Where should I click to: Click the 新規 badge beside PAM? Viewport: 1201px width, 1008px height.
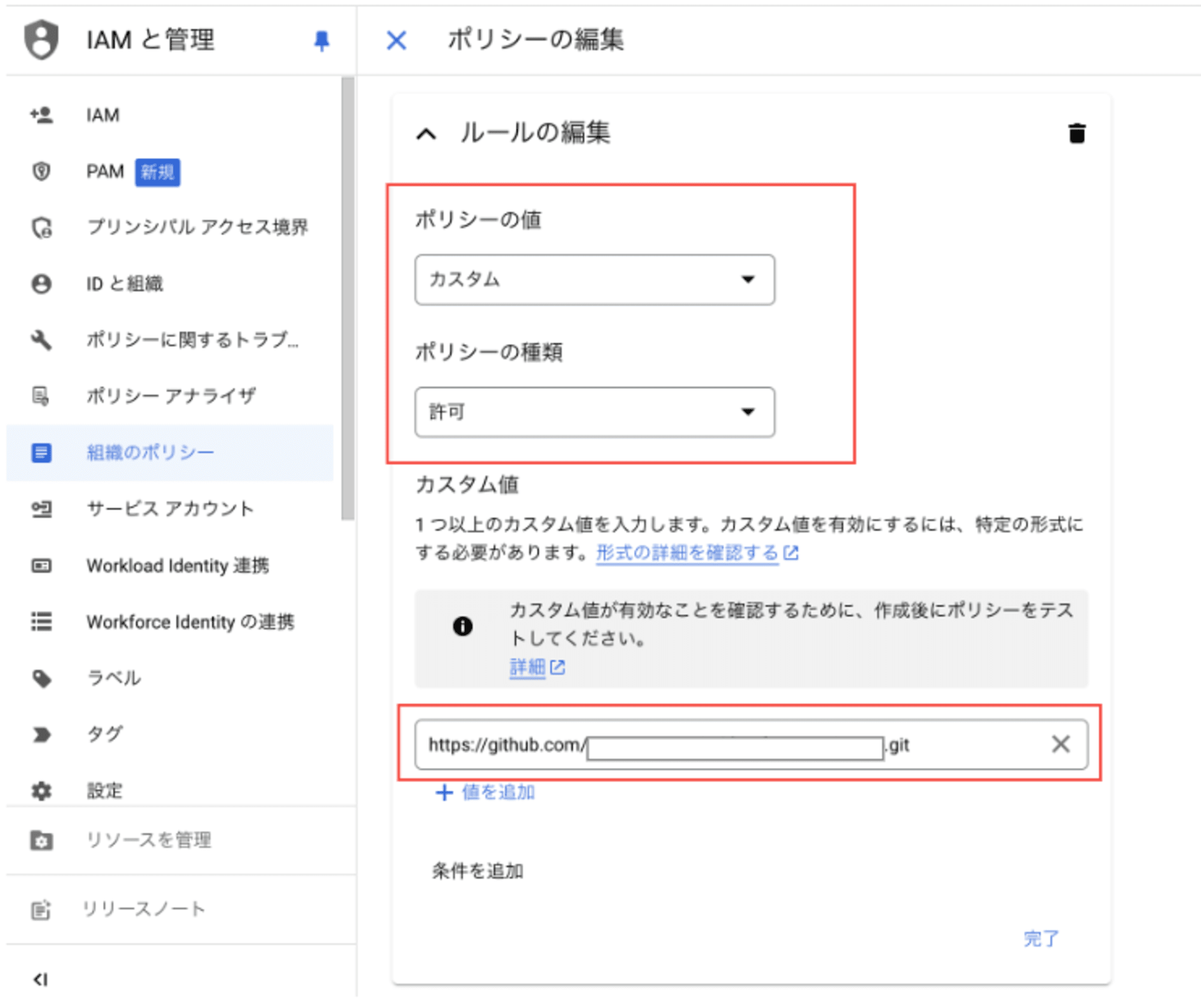pyautogui.click(x=157, y=172)
